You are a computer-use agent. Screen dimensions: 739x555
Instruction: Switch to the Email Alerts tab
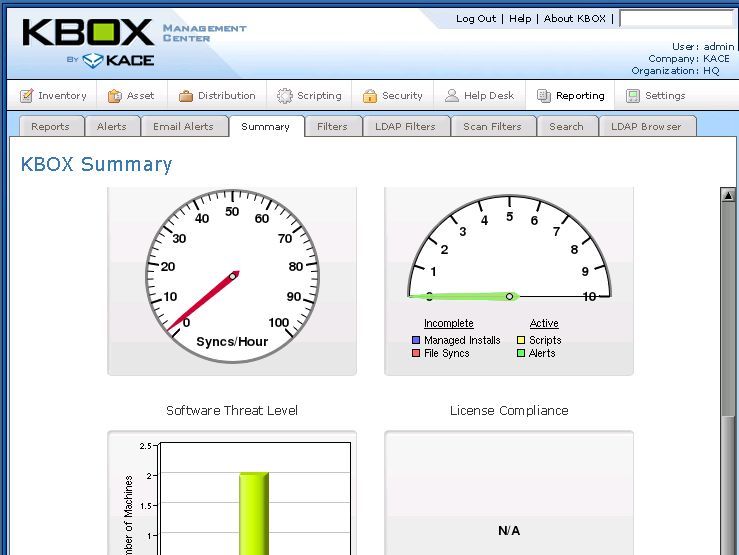click(x=184, y=126)
